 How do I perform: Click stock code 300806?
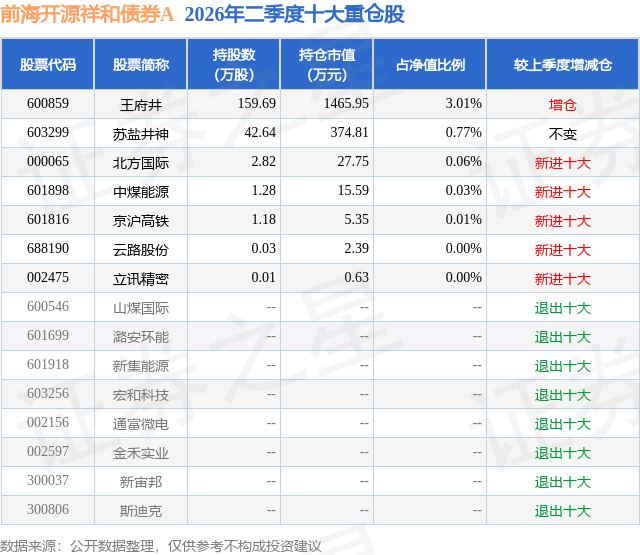tap(48, 509)
